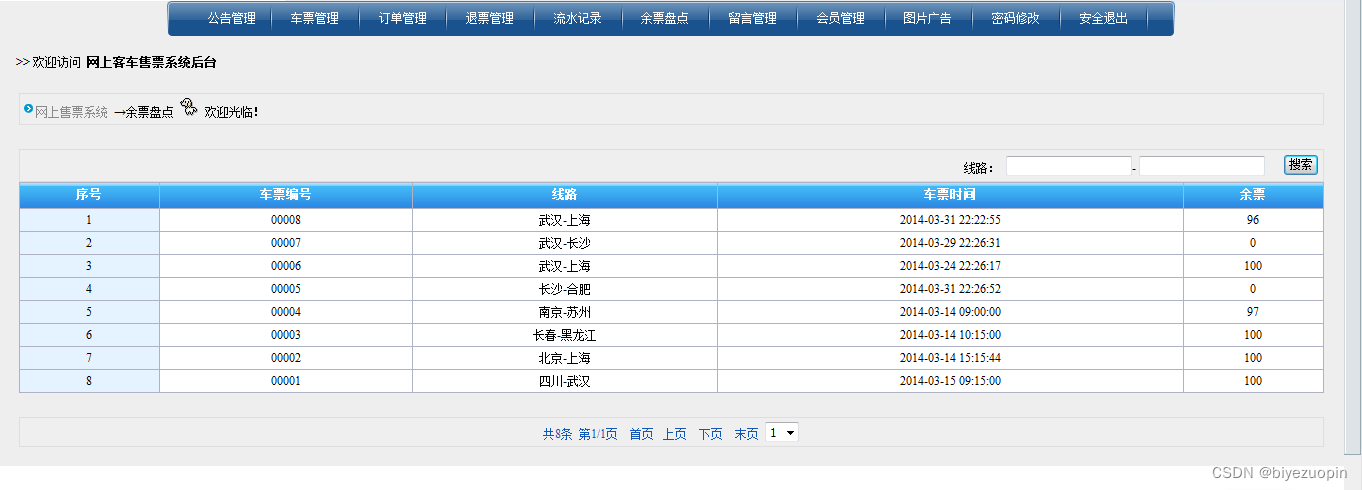
Task: Go to 留言管理 in the top navigation
Action: tap(752, 18)
